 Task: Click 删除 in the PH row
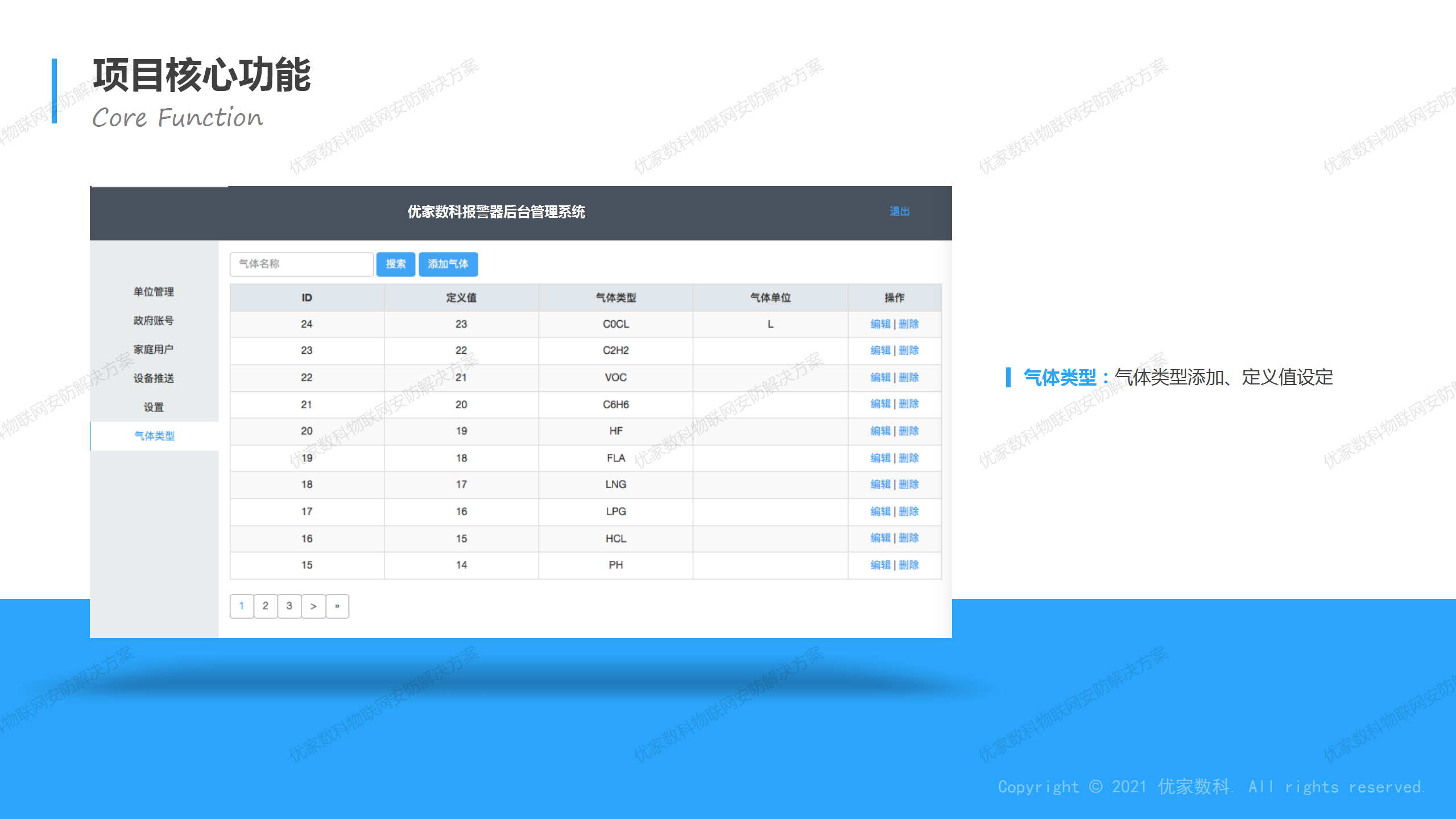point(909,565)
